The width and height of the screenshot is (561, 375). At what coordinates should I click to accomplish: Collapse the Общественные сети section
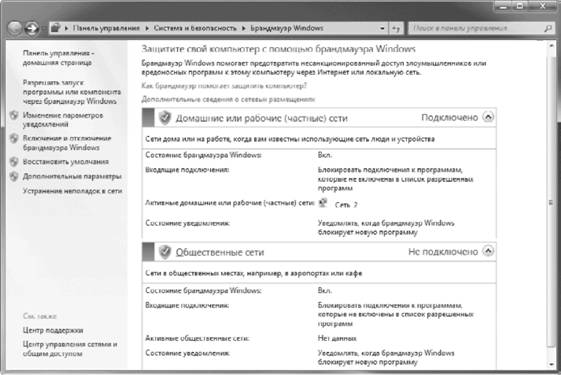coord(488,251)
